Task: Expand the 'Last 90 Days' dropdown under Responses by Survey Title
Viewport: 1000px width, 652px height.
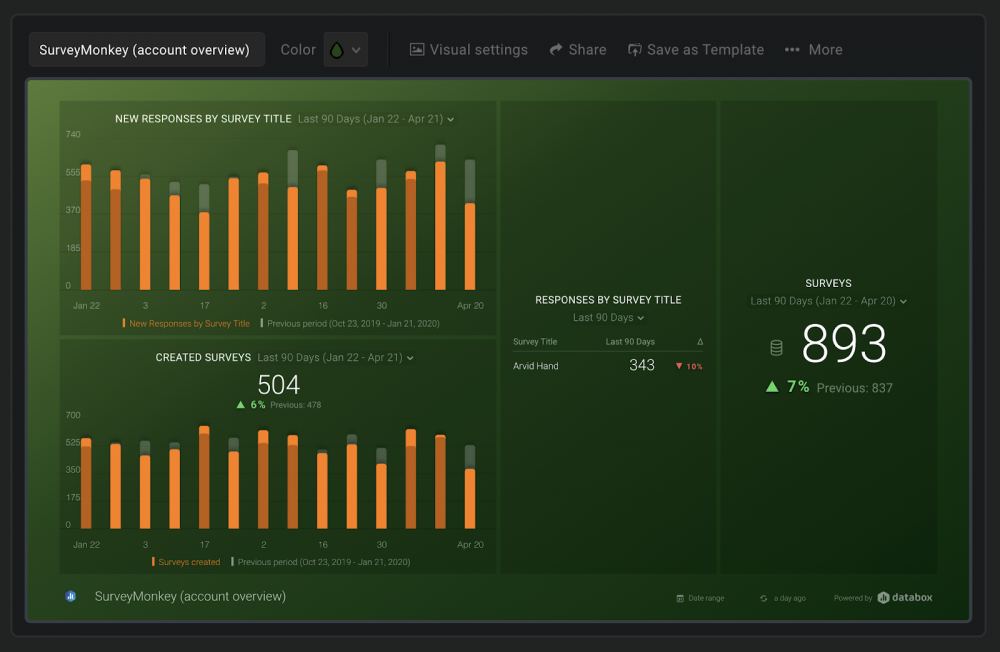Action: [608, 317]
